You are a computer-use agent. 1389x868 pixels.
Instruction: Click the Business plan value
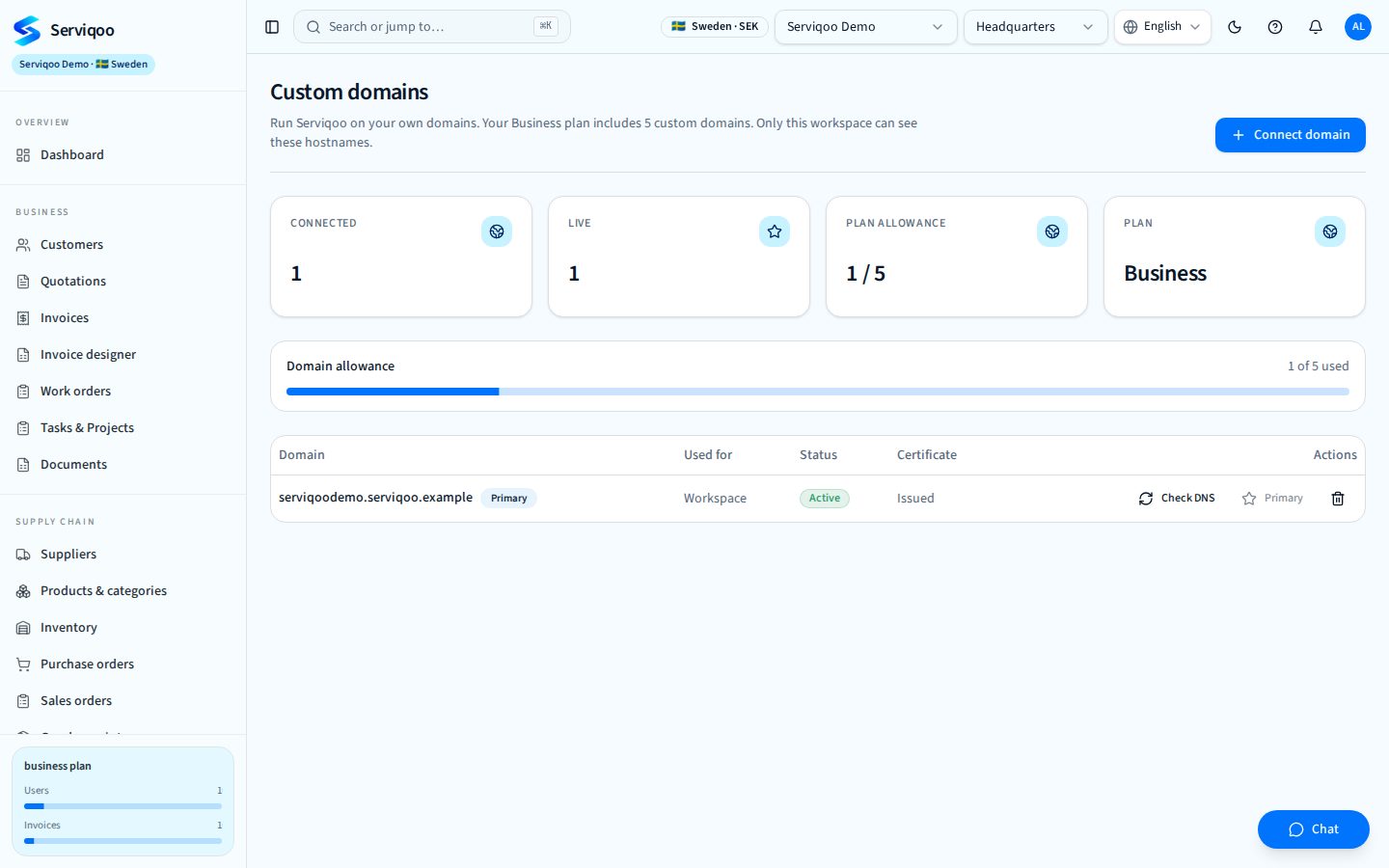pos(1165,274)
